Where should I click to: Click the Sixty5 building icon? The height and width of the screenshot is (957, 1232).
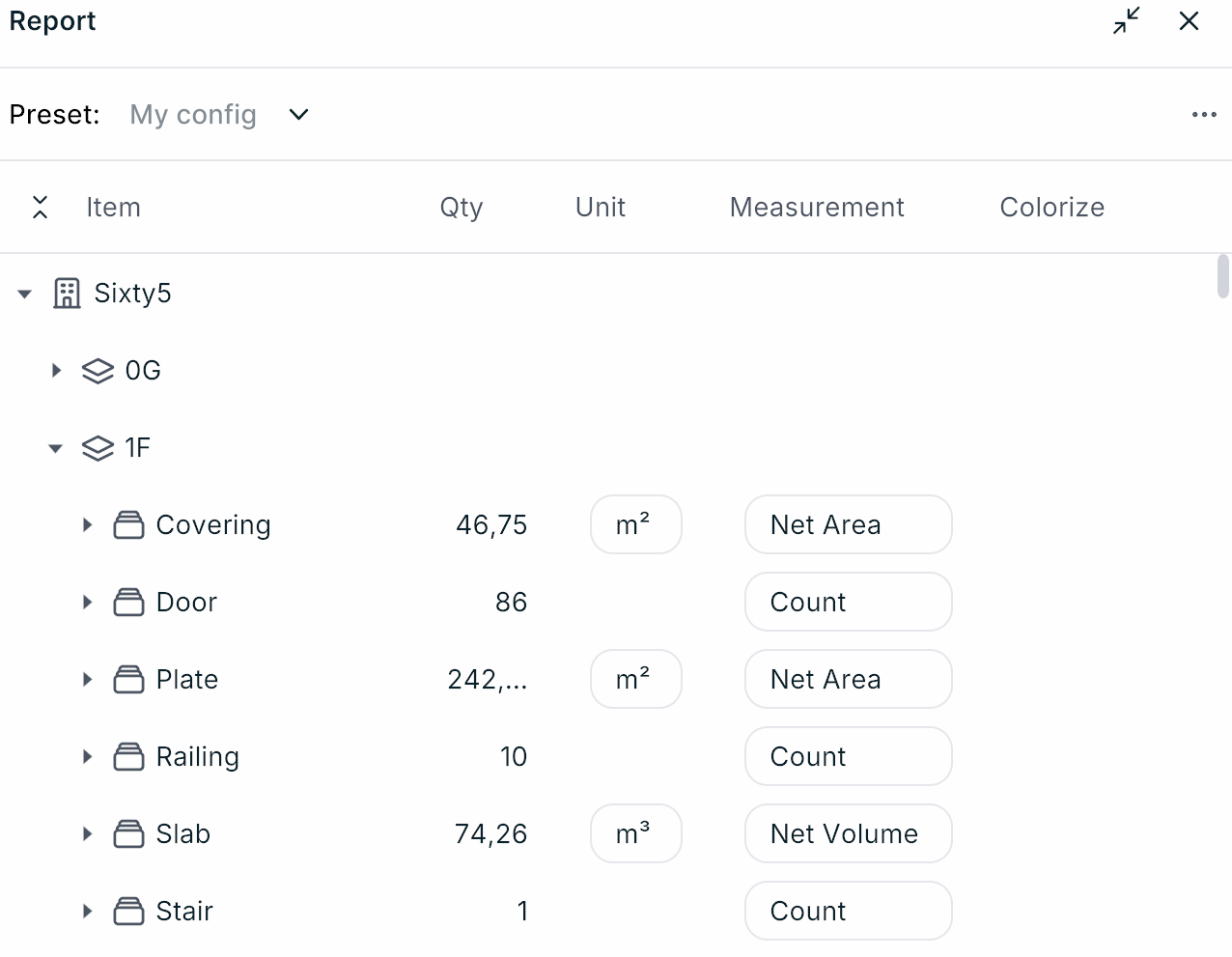coord(67,293)
